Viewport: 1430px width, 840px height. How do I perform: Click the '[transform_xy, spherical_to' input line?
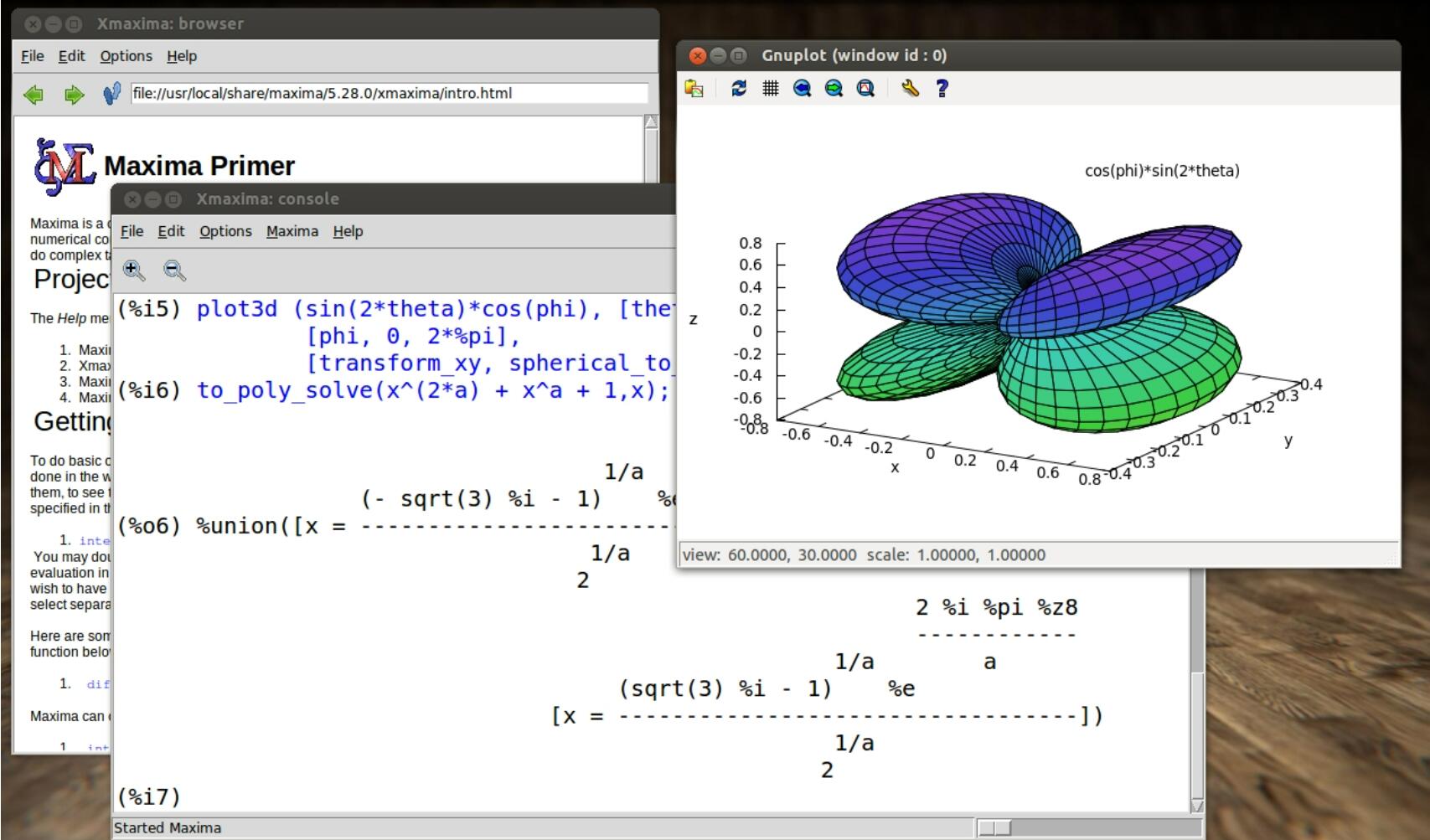pyautogui.click(x=489, y=363)
